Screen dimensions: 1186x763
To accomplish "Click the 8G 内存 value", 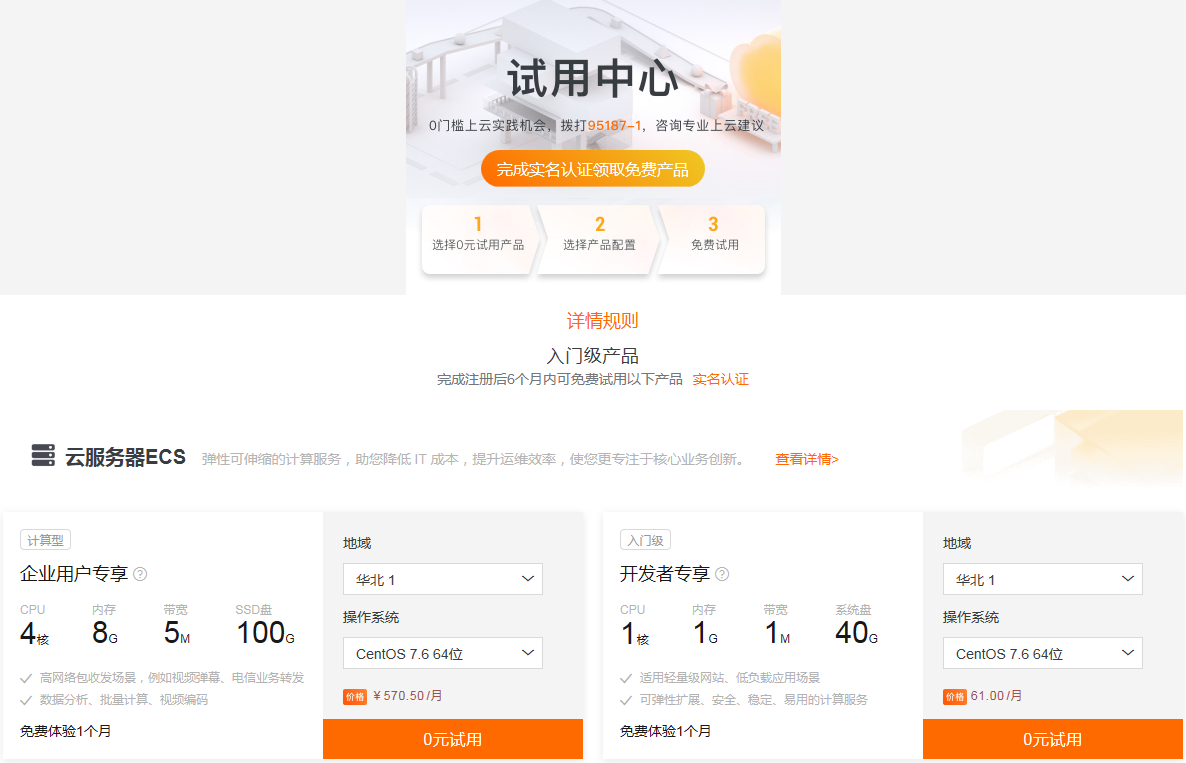I will tap(105, 633).
